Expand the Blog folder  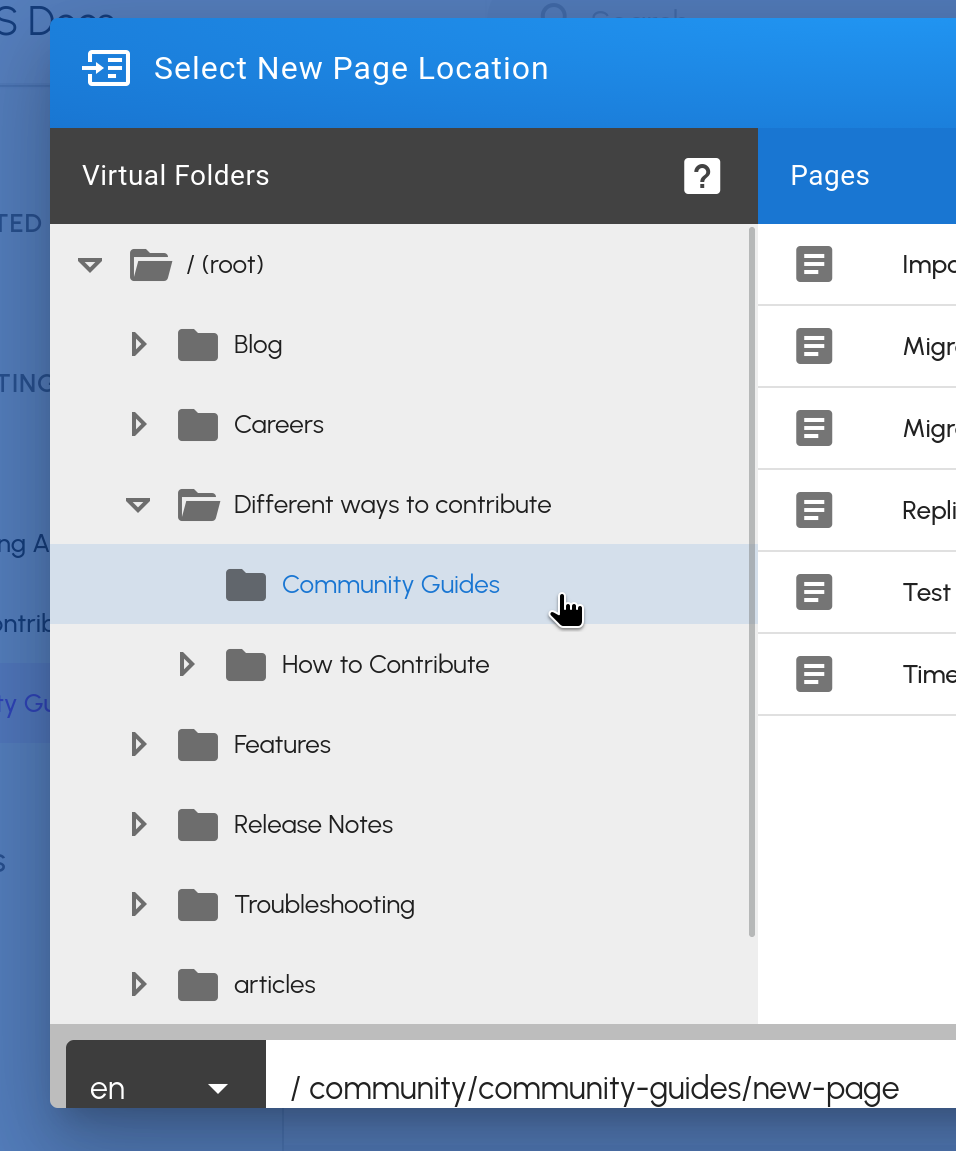pos(139,345)
